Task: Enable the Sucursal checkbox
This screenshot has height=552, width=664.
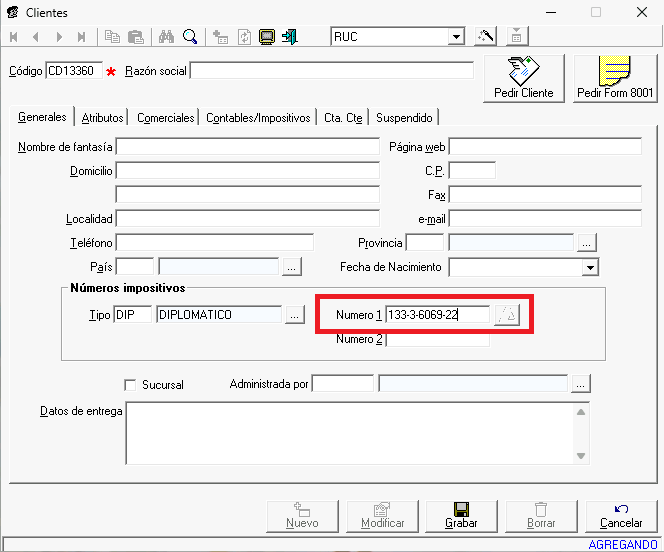Action: tap(129, 385)
